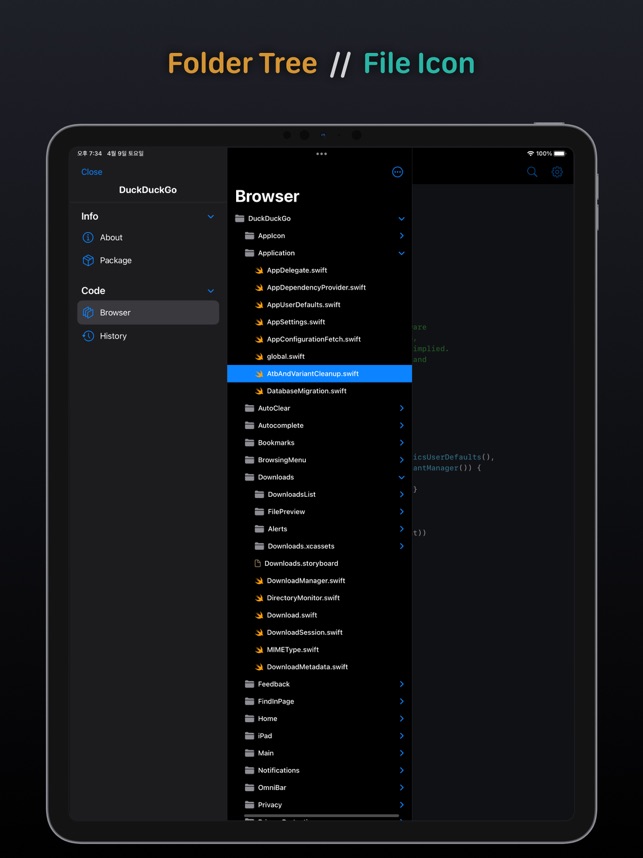The width and height of the screenshot is (643, 858).
Task: Expand the BrowsingMenu folder chevron
Action: click(x=402, y=460)
